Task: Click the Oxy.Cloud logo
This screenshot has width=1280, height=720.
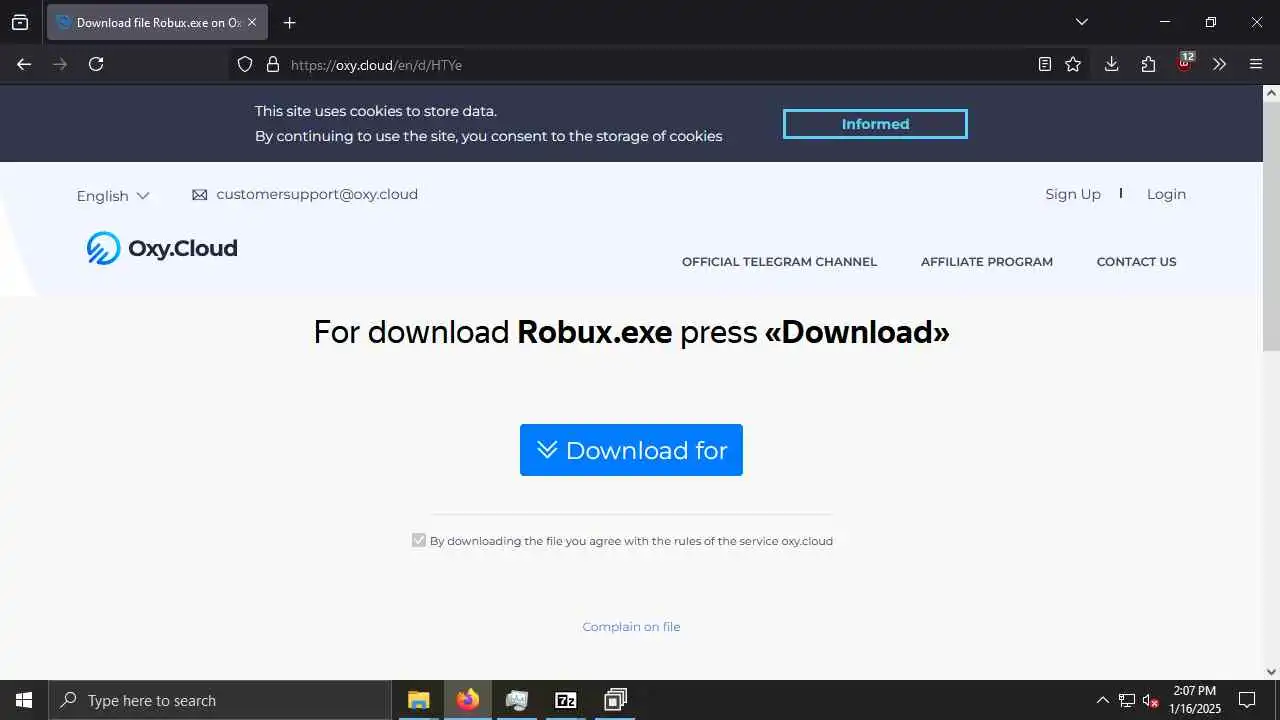Action: click(x=162, y=248)
